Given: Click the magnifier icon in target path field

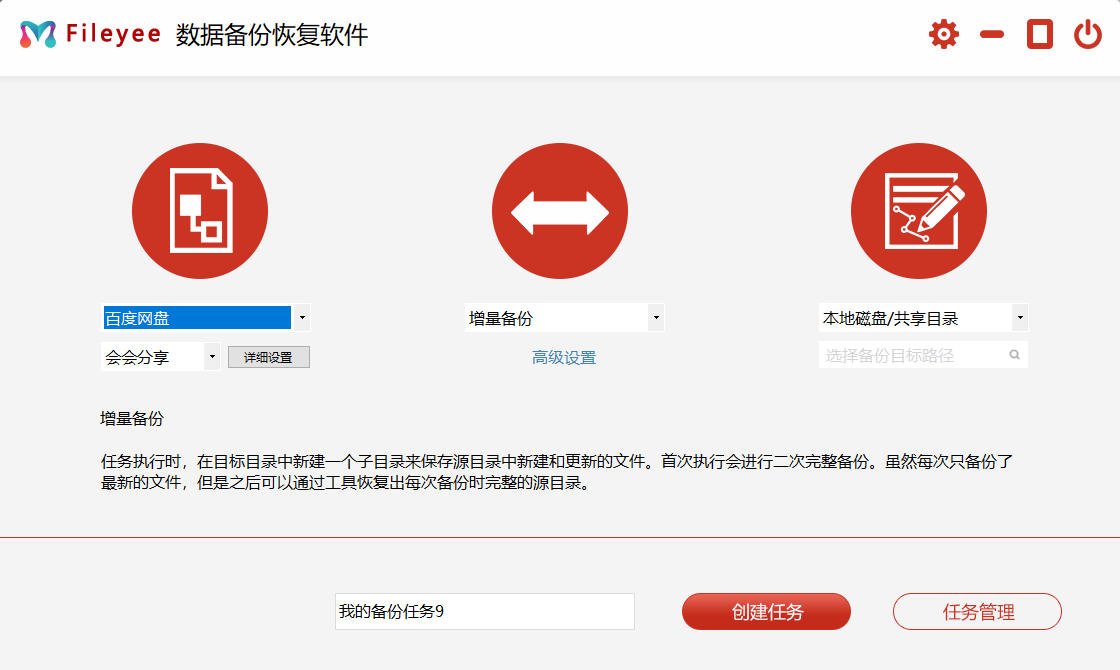Looking at the screenshot, I should tap(1014, 355).
